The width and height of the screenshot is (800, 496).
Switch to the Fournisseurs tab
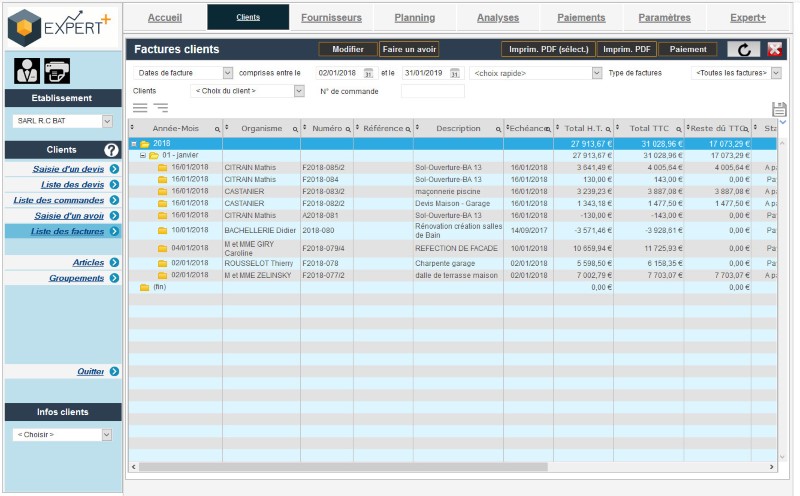coord(331,17)
